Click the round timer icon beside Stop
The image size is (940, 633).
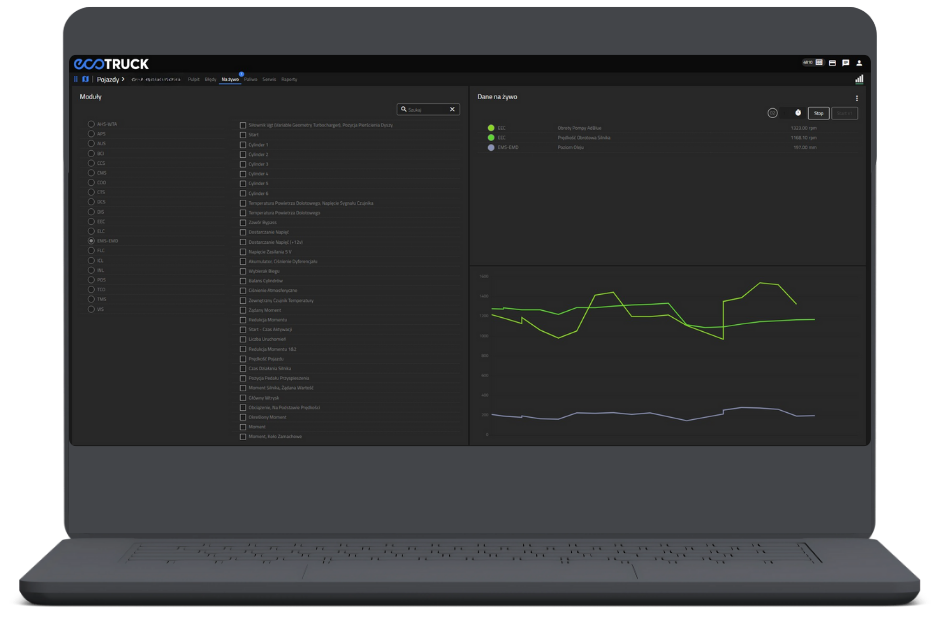pos(772,113)
